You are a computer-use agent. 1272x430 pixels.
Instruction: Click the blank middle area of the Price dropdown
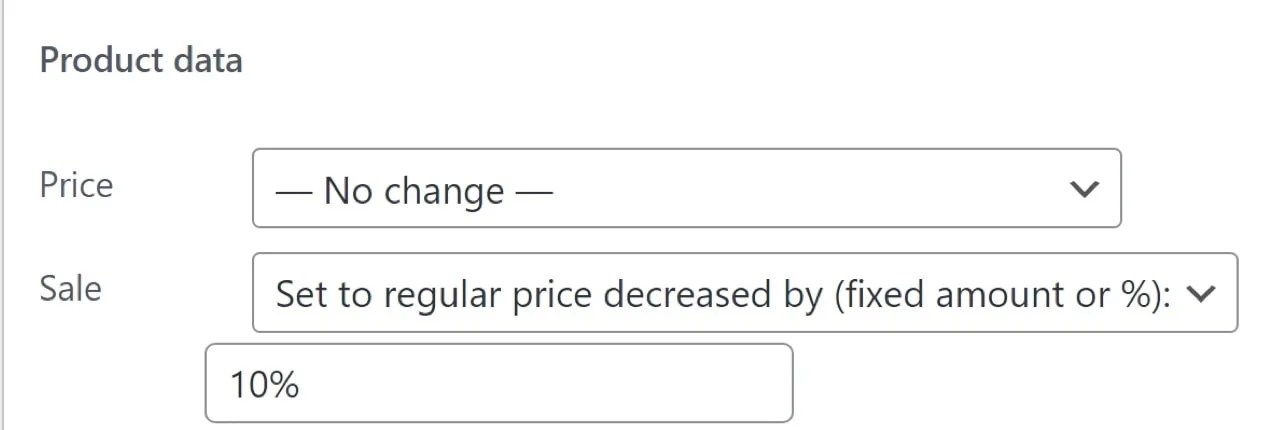[x=800, y=189]
